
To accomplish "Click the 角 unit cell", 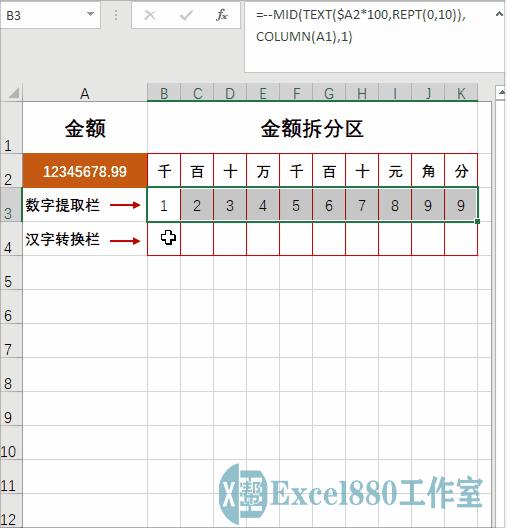I will [428, 171].
